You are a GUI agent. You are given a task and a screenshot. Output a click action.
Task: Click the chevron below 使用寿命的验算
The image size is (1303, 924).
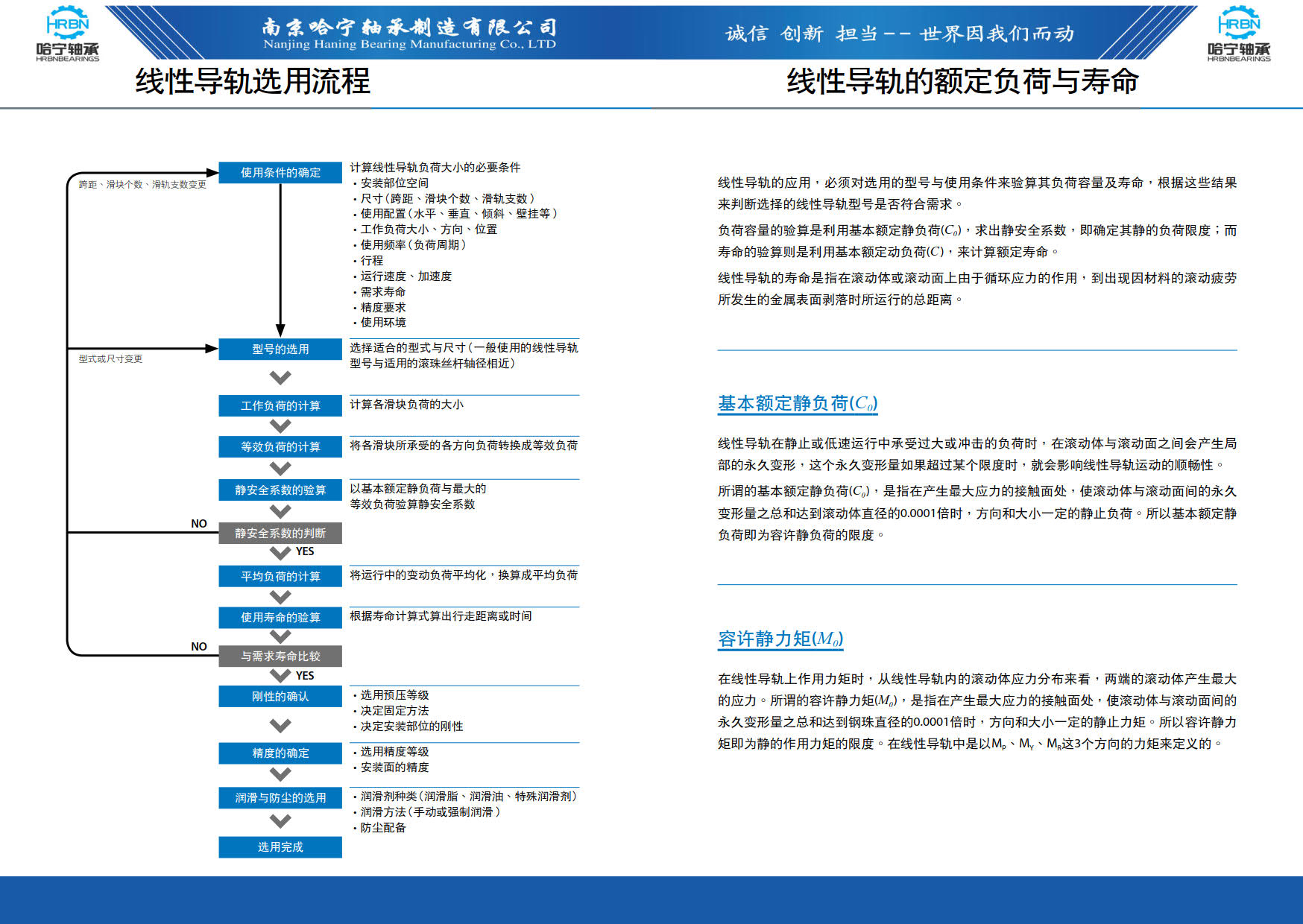(x=280, y=636)
